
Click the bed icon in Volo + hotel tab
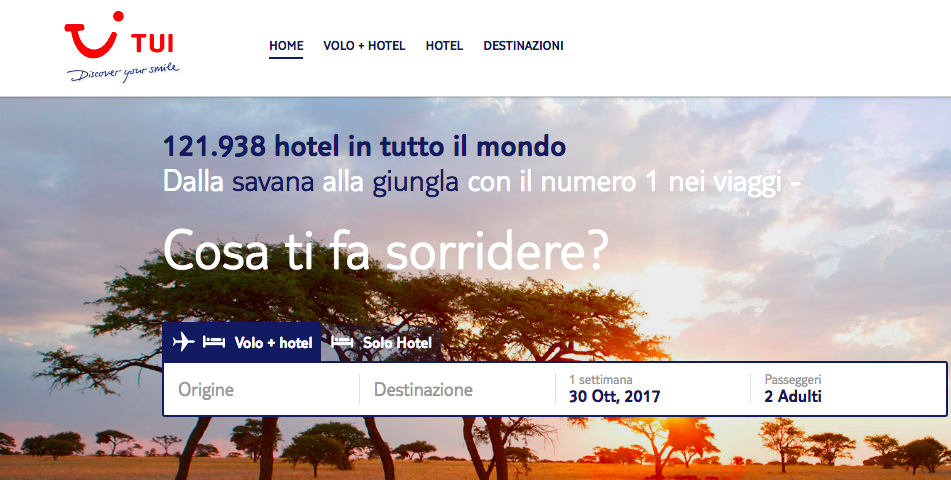pos(213,342)
